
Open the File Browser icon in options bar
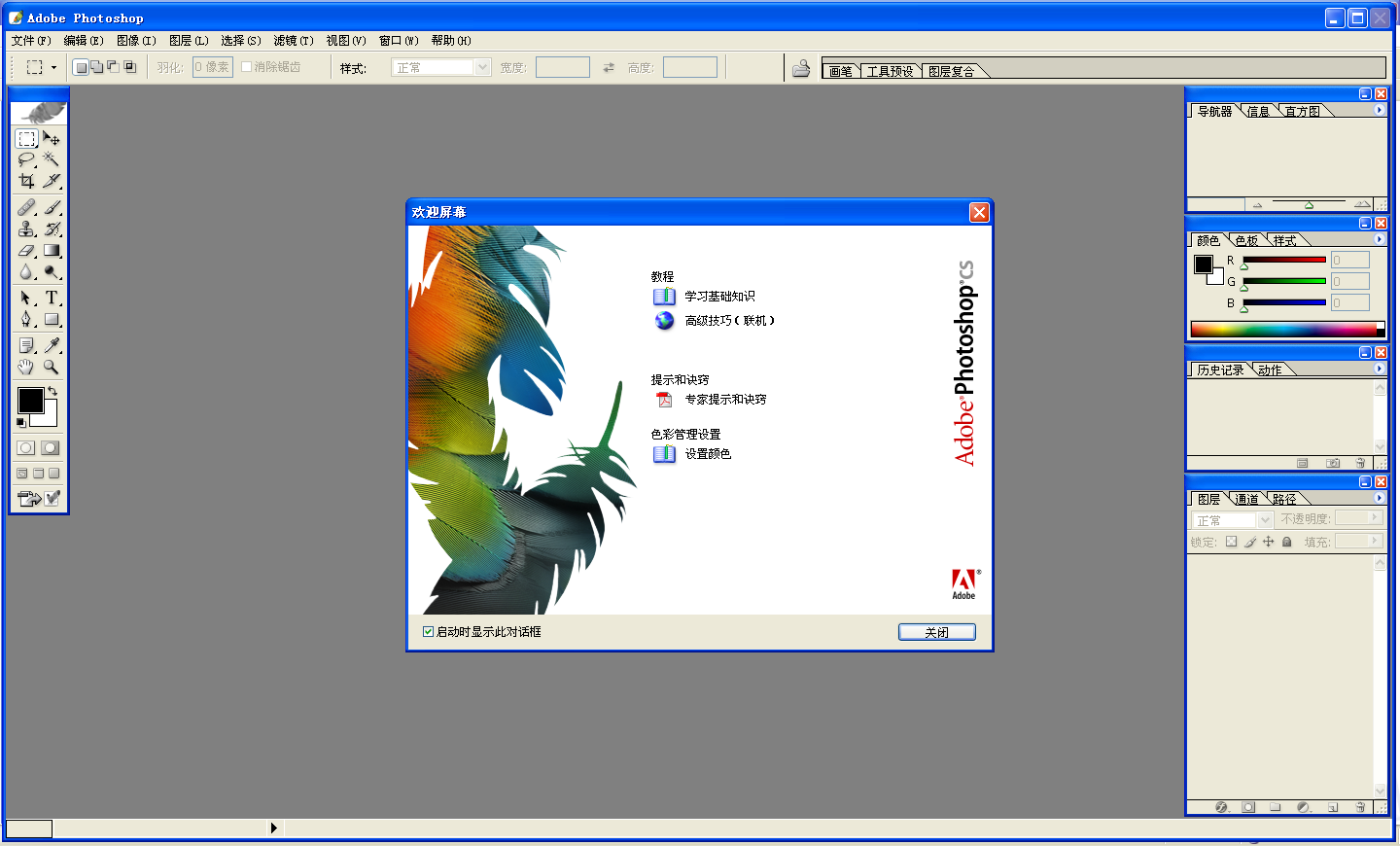pos(801,68)
